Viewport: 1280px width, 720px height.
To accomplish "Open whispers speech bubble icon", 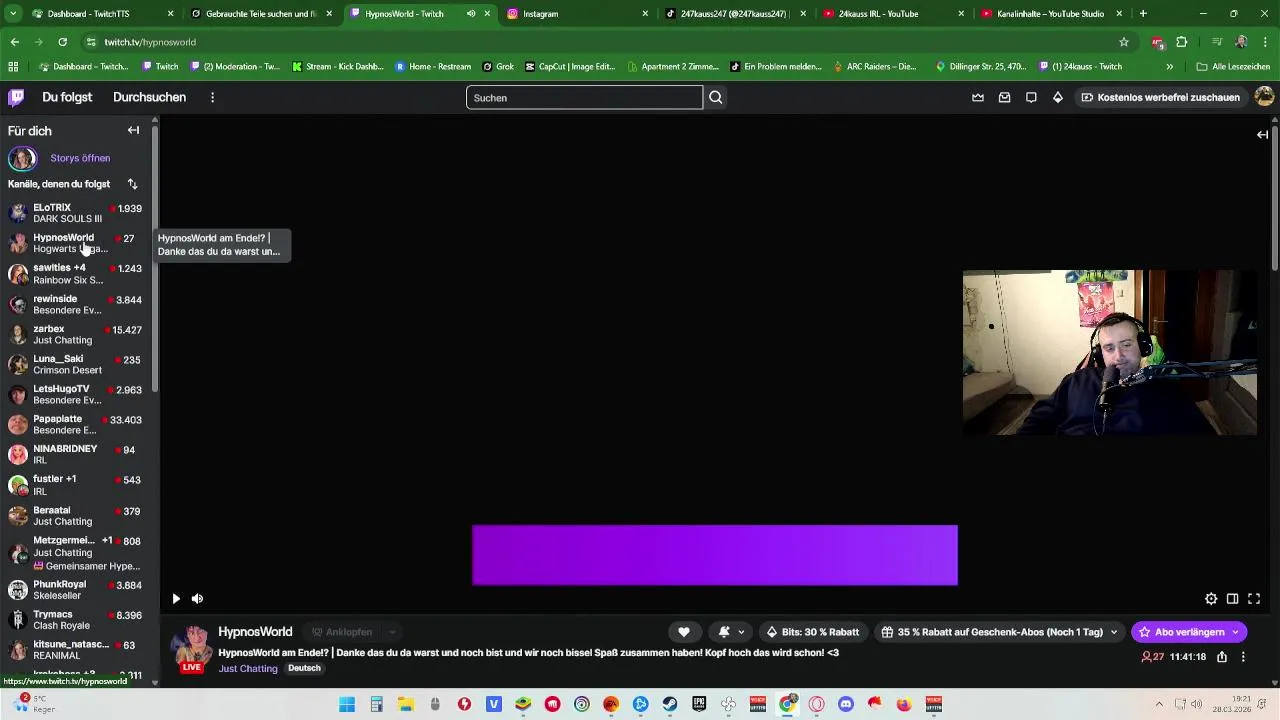I will point(1031,97).
